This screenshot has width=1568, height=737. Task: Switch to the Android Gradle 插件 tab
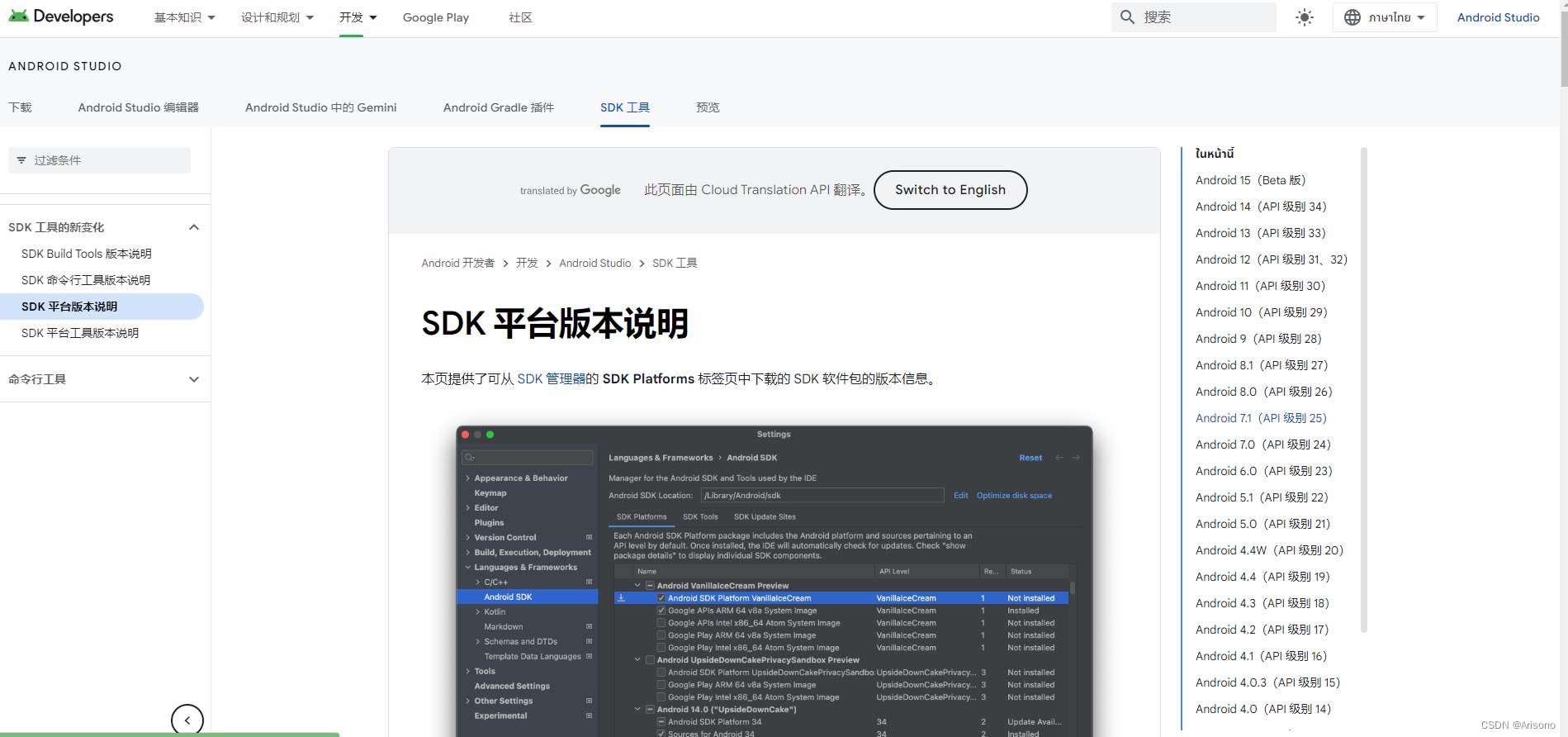tap(499, 107)
